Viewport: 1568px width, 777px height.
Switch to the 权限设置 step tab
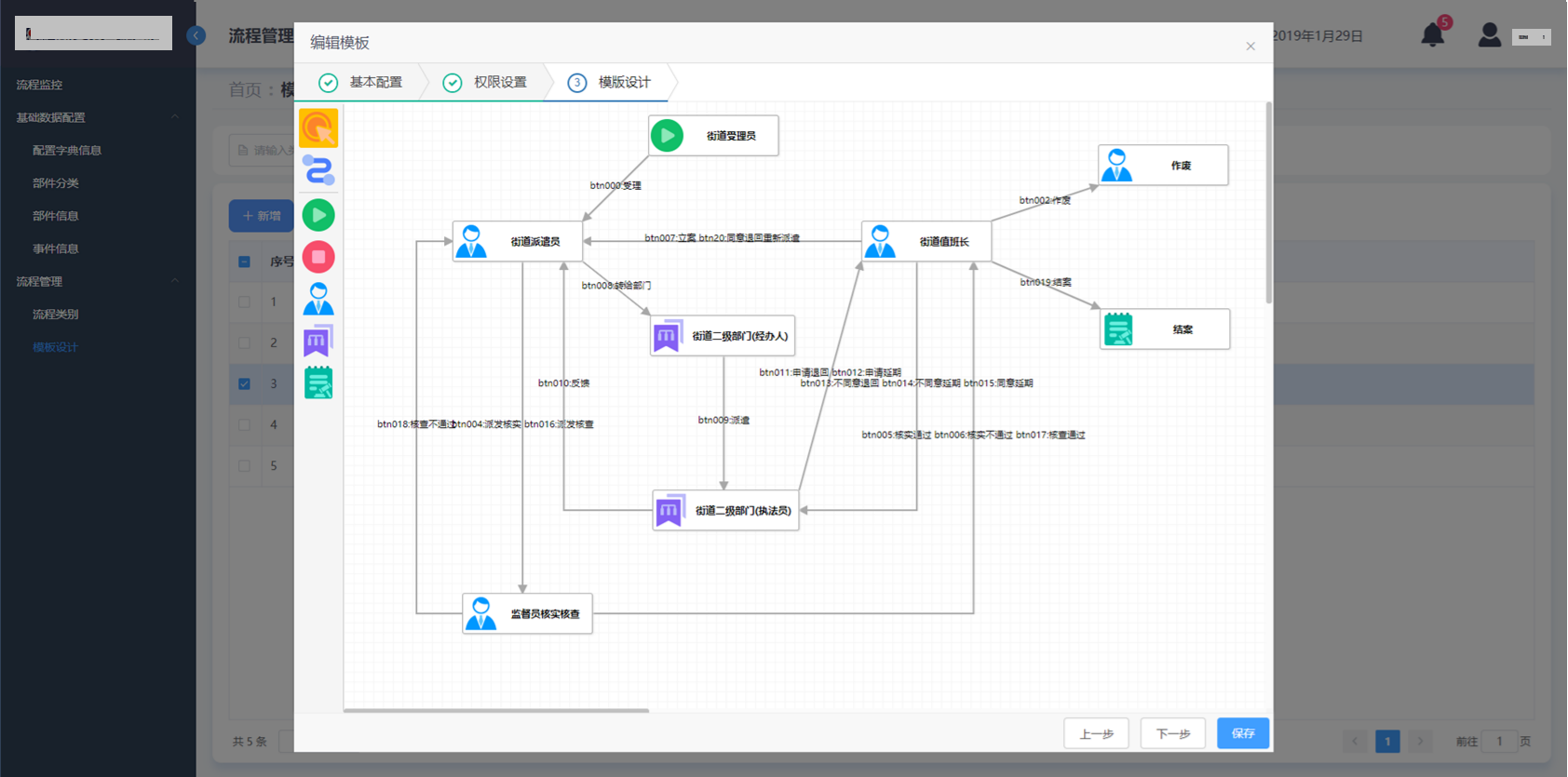click(485, 83)
